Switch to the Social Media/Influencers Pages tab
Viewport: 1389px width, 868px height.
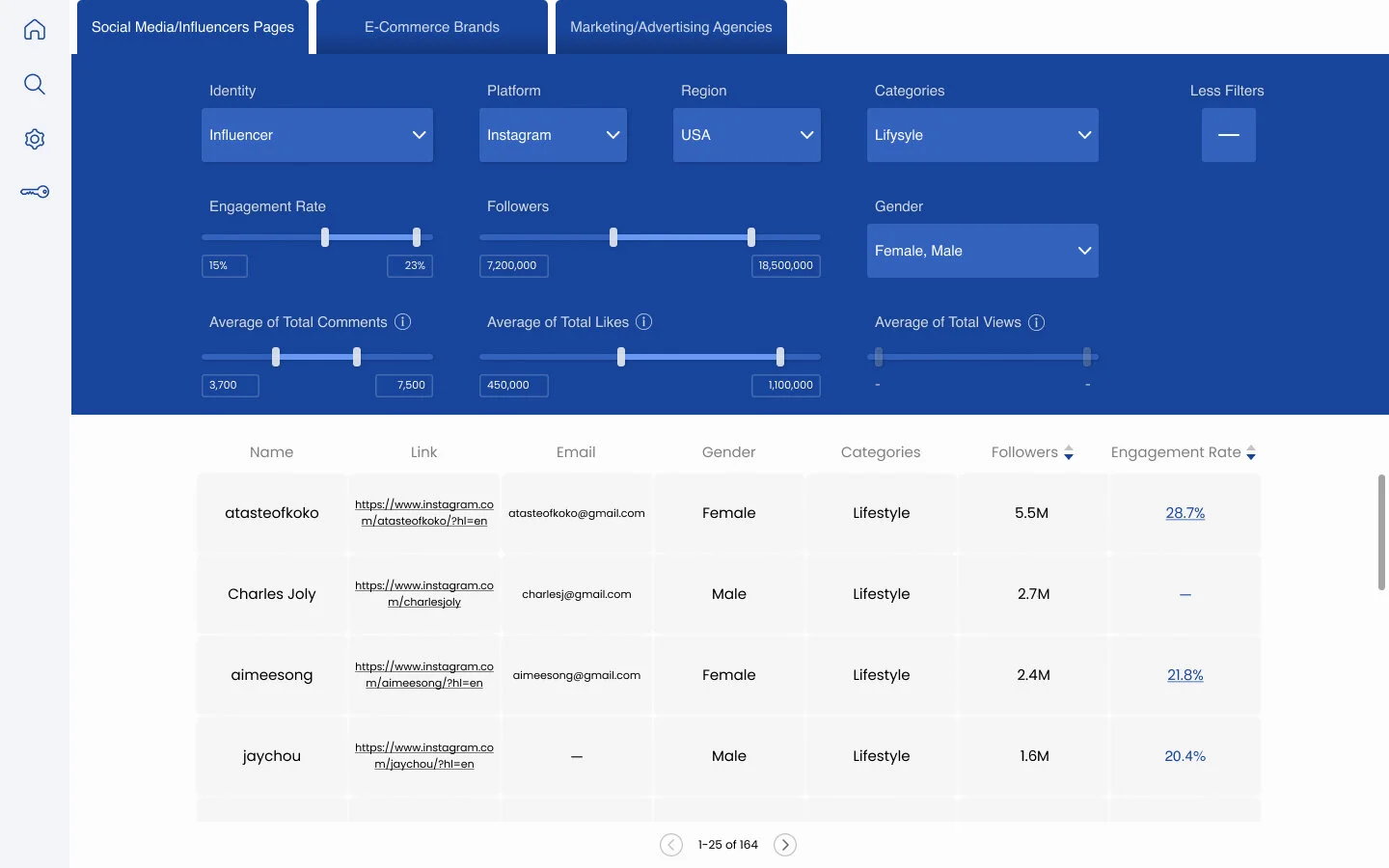[x=193, y=27]
